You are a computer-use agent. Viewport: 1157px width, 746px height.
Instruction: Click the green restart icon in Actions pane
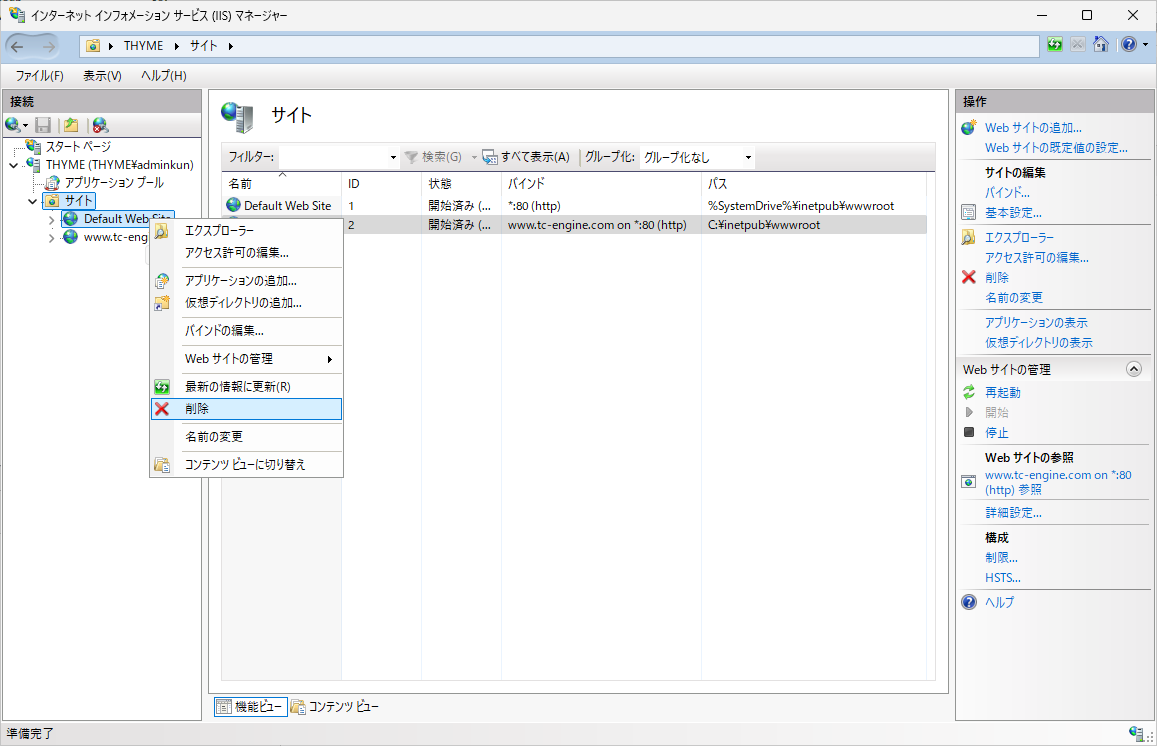969,392
